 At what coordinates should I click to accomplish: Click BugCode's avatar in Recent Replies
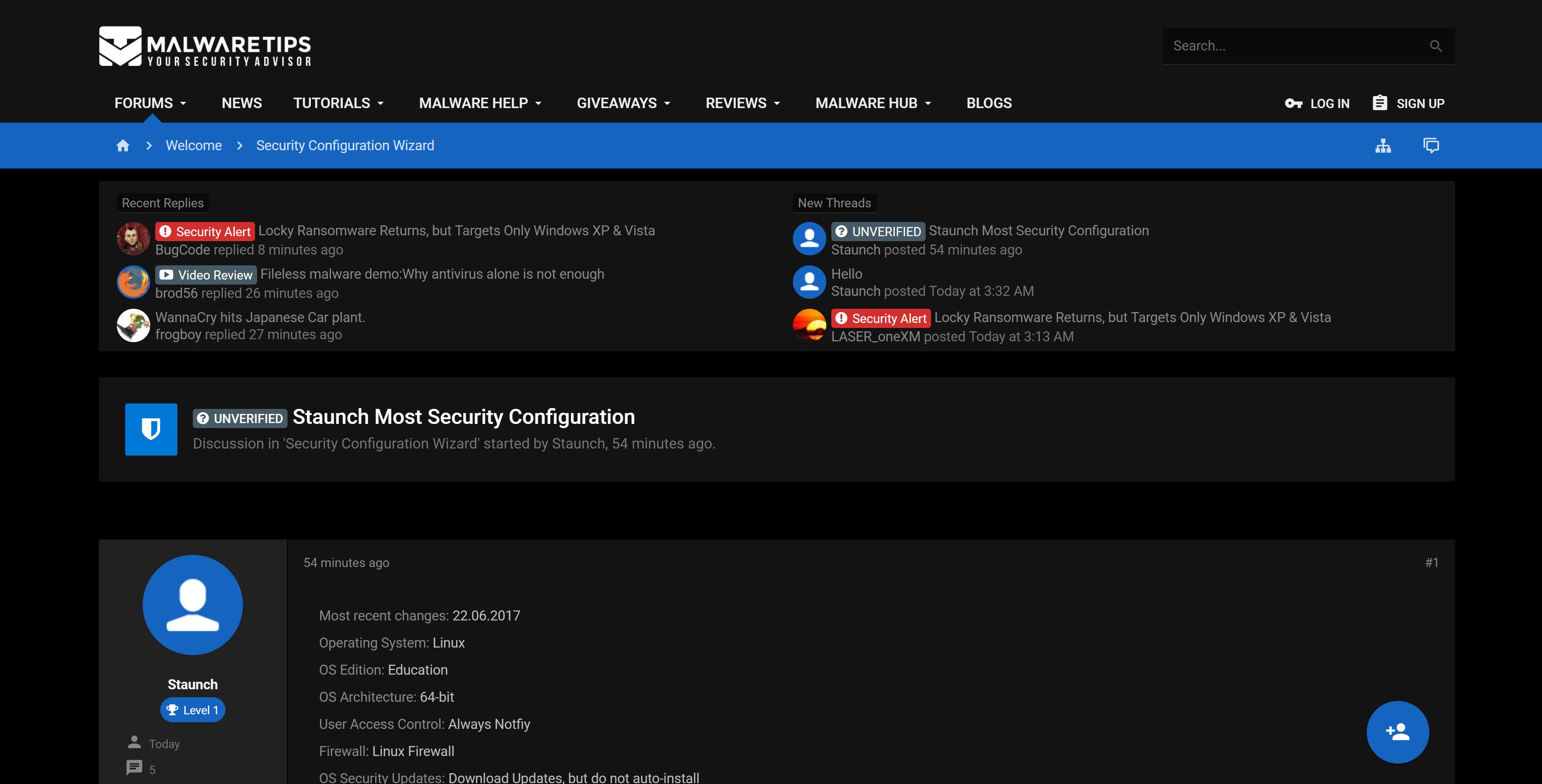(x=133, y=239)
